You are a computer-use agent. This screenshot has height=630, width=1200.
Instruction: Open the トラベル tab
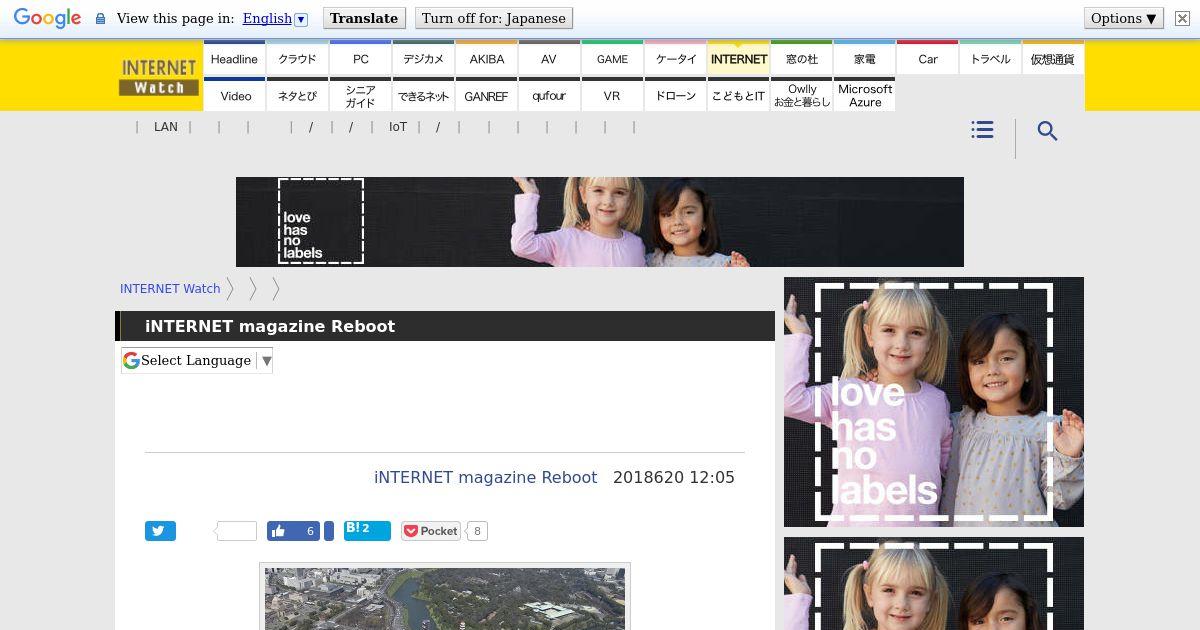(990, 59)
